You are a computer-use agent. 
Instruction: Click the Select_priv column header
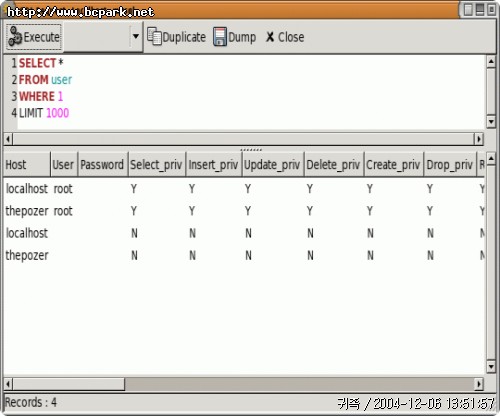157,164
